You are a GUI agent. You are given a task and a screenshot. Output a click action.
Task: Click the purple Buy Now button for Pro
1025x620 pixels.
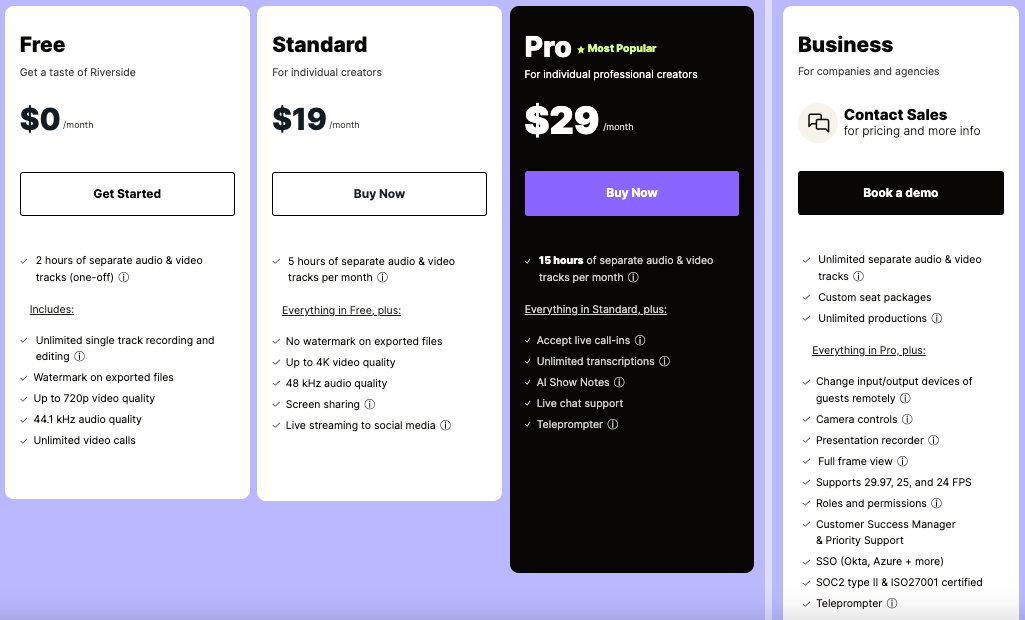click(x=632, y=193)
